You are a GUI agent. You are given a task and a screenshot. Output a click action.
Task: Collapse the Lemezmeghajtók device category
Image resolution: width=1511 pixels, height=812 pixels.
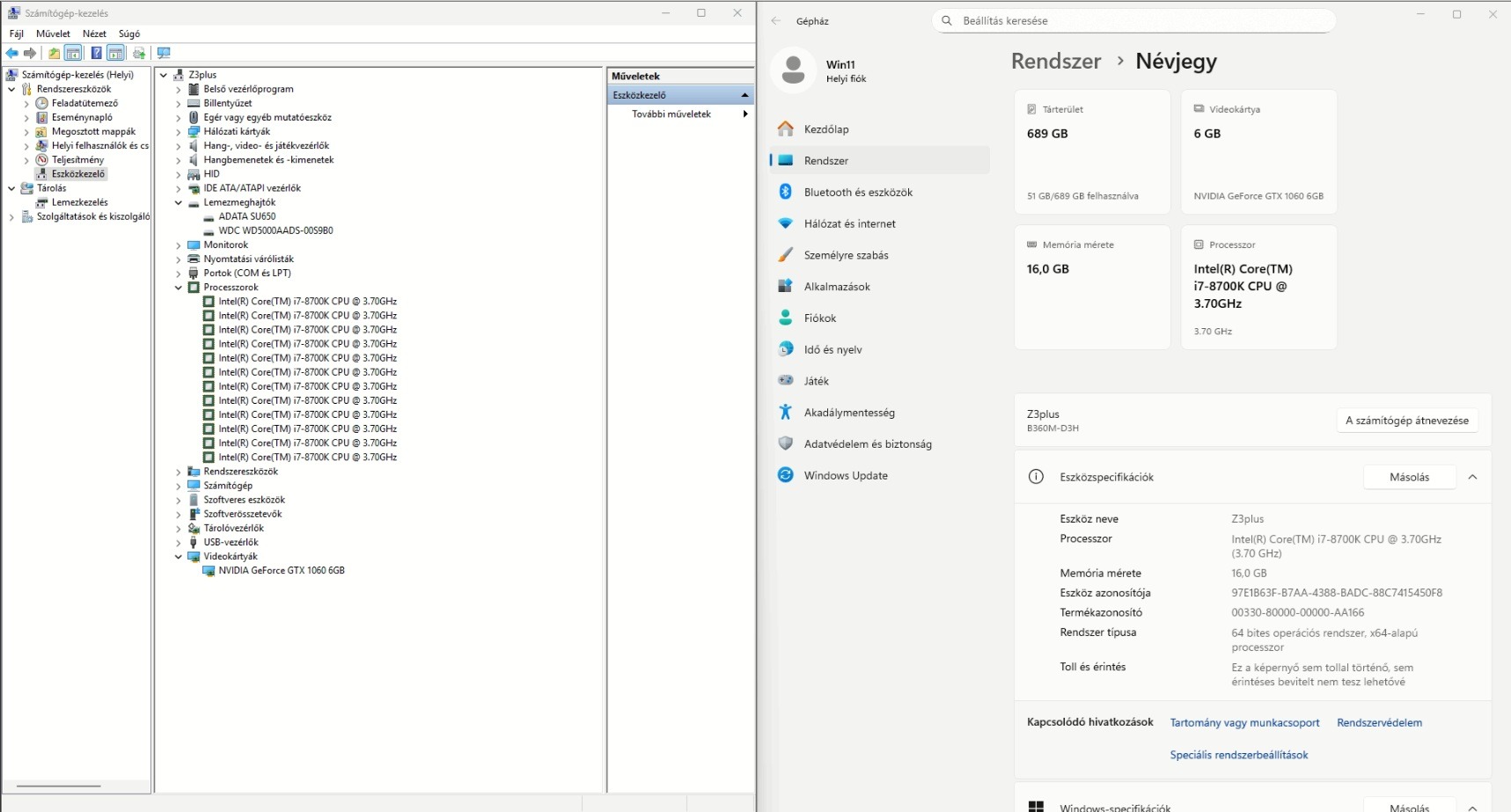pos(179,202)
